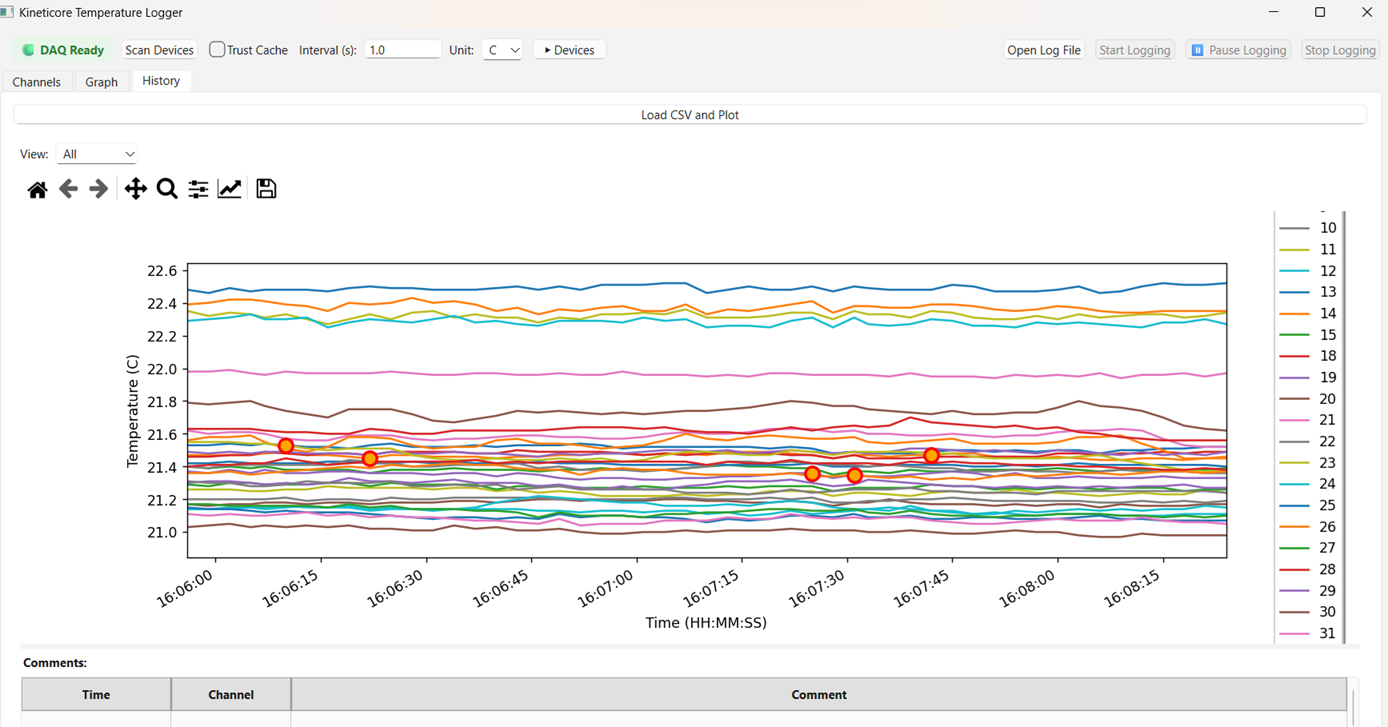1388x727 pixels.
Task: Click Load CSV and Plot
Action: coord(690,114)
